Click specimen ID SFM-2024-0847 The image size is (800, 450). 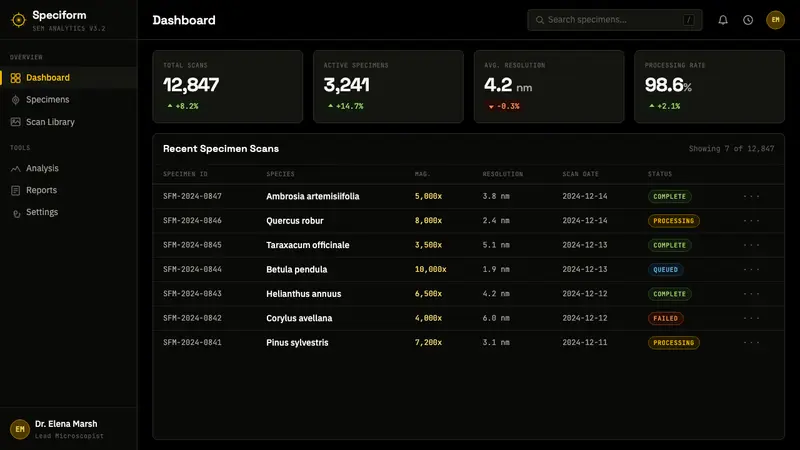[x=192, y=196]
